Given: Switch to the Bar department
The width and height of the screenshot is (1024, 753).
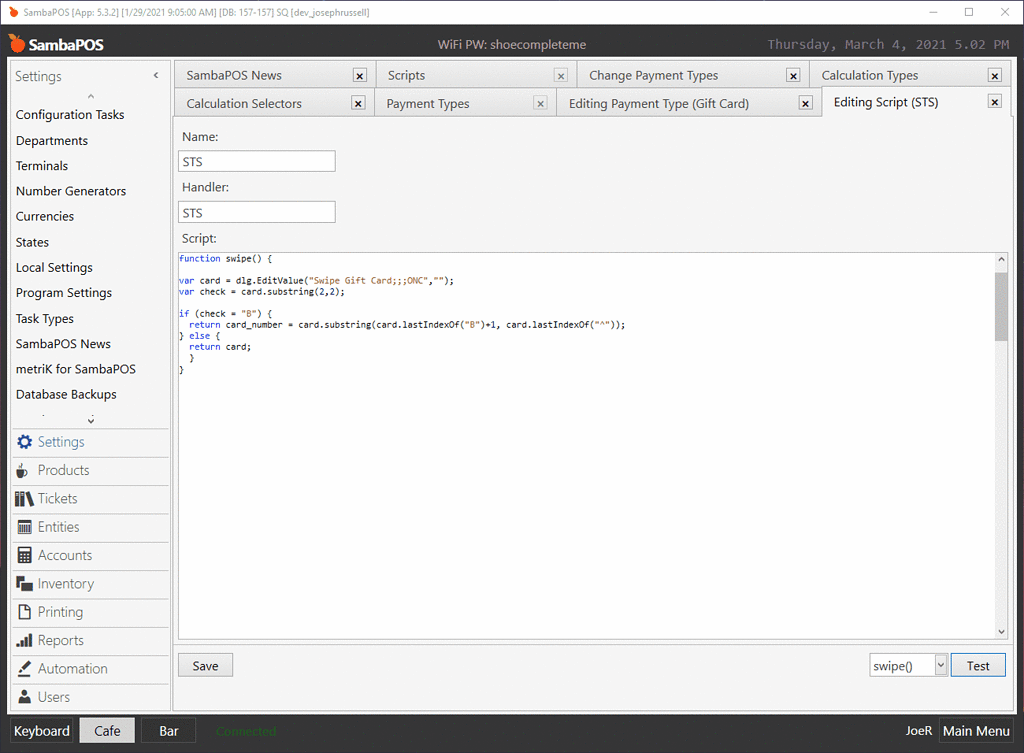Looking at the screenshot, I should coord(168,730).
